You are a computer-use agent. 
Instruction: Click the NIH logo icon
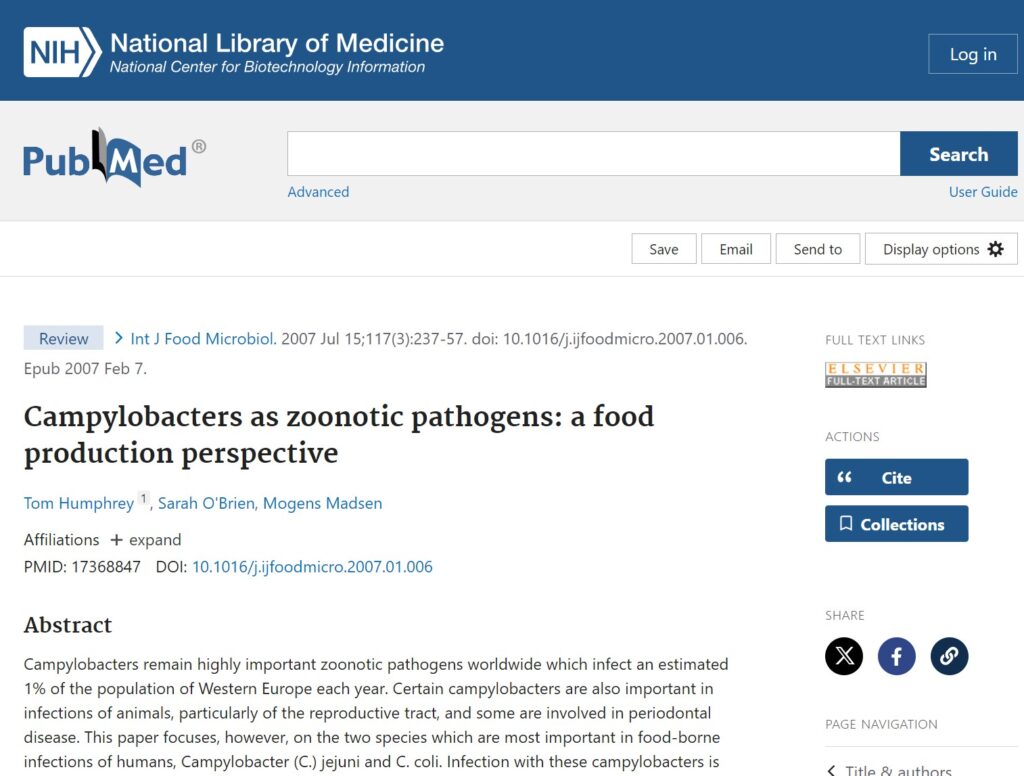pos(62,52)
